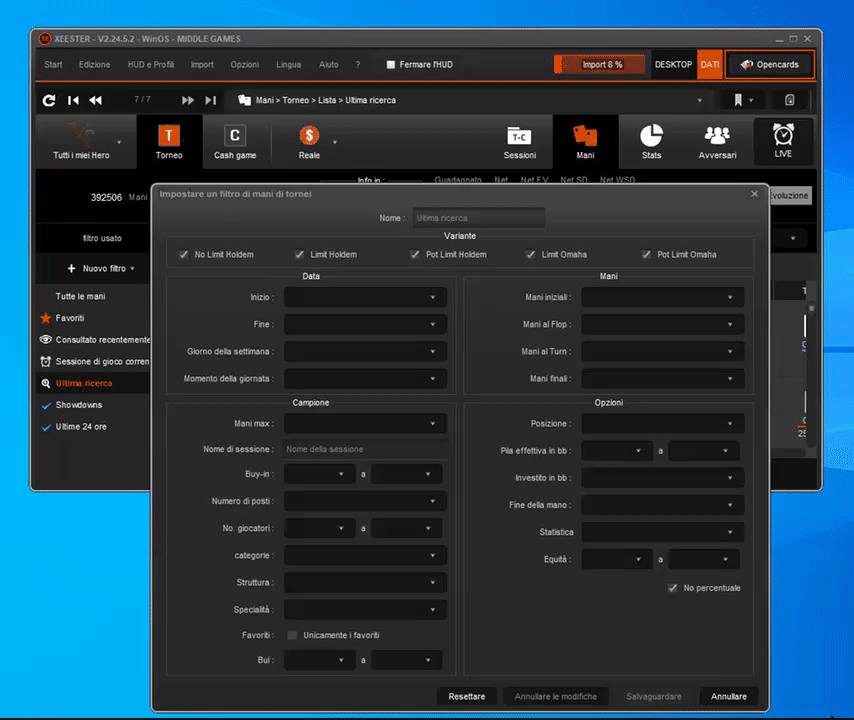Open Giorno della settimana dropdown

pos(365,352)
